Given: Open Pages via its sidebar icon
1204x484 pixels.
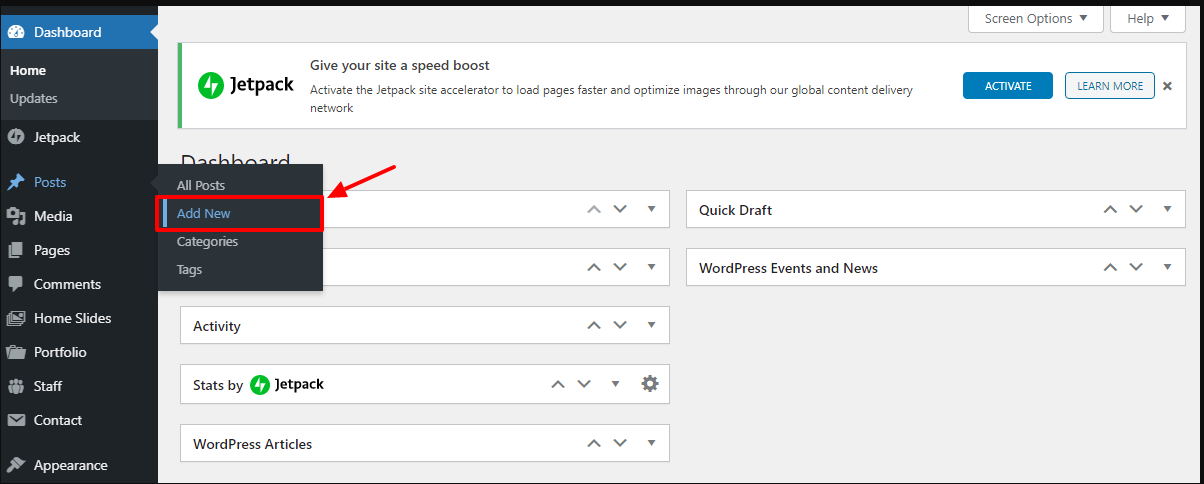Looking at the screenshot, I should coord(16,250).
